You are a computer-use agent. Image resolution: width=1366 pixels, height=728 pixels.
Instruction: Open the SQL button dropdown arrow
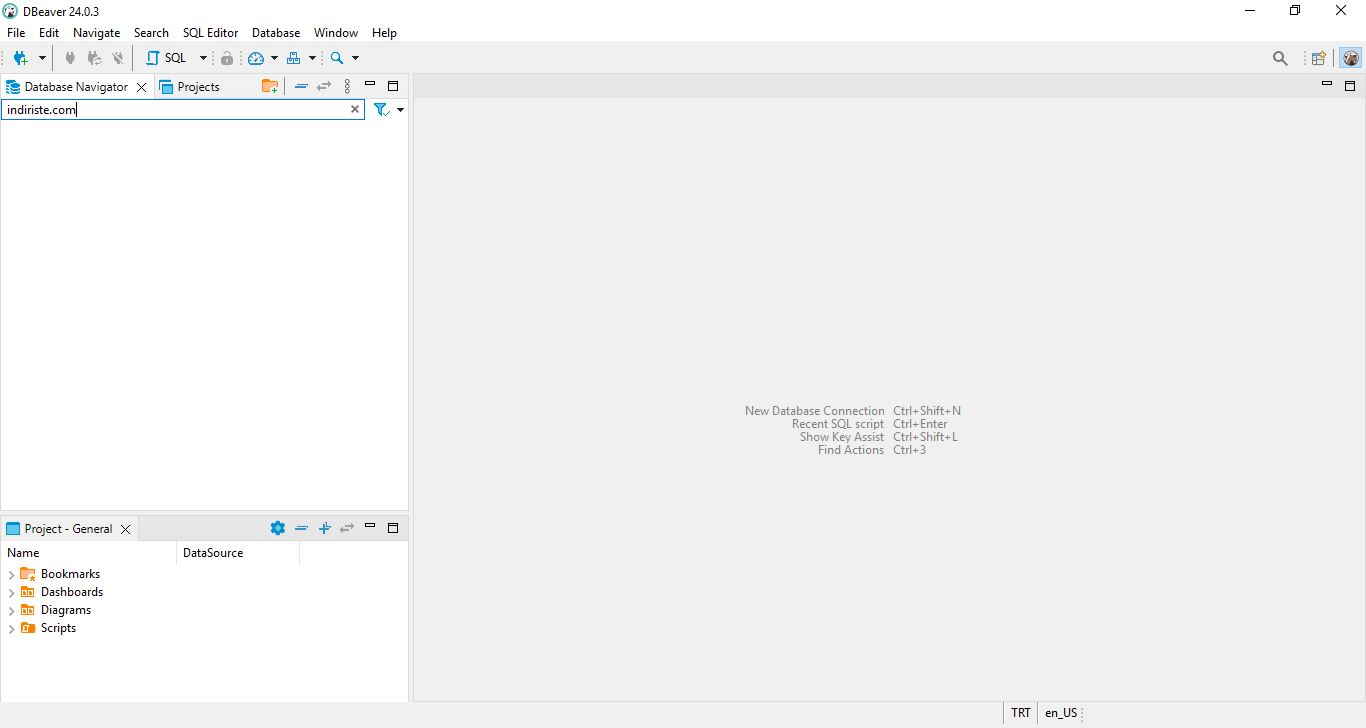(x=203, y=58)
